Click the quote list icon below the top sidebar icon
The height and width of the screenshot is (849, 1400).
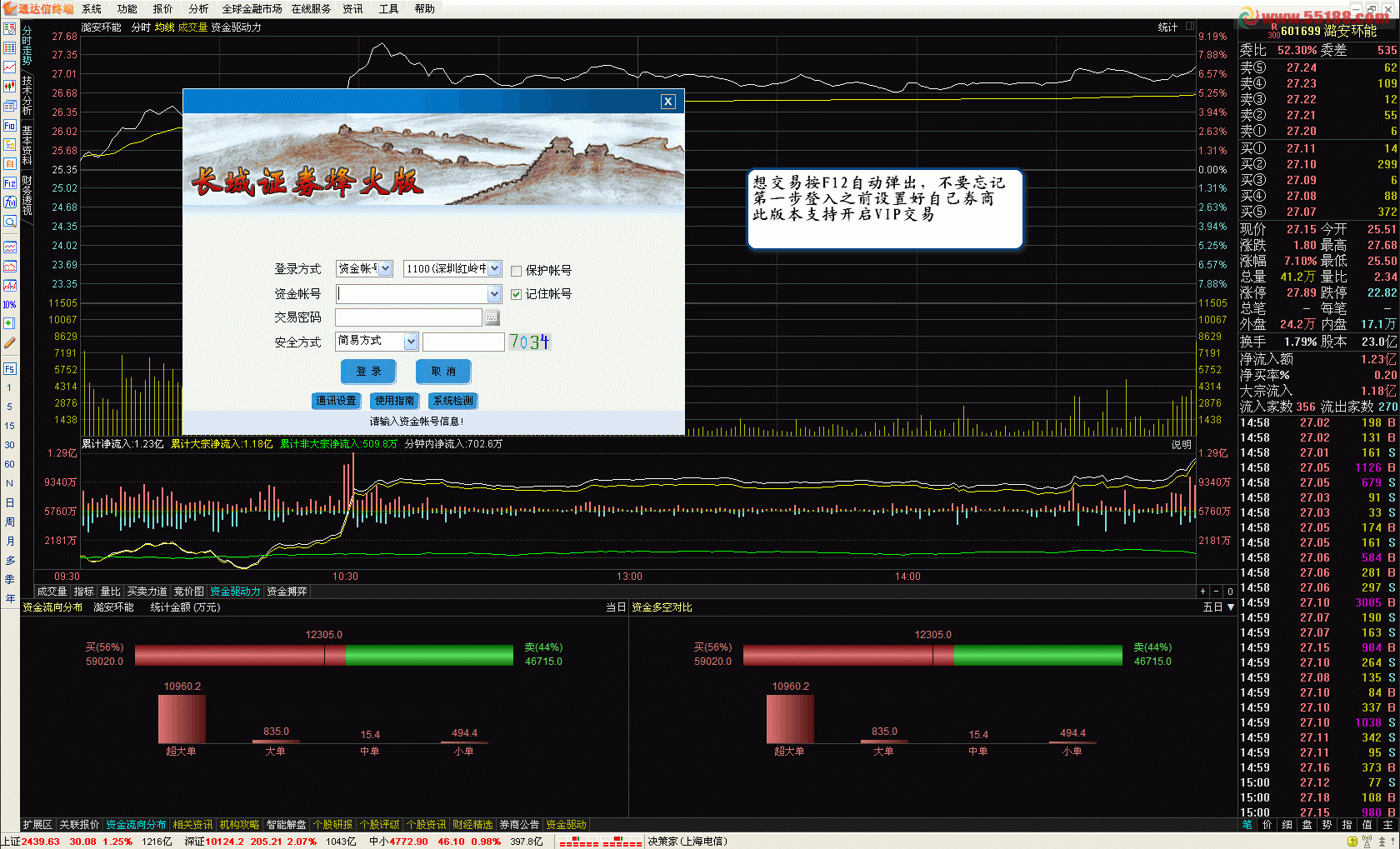tap(9, 47)
